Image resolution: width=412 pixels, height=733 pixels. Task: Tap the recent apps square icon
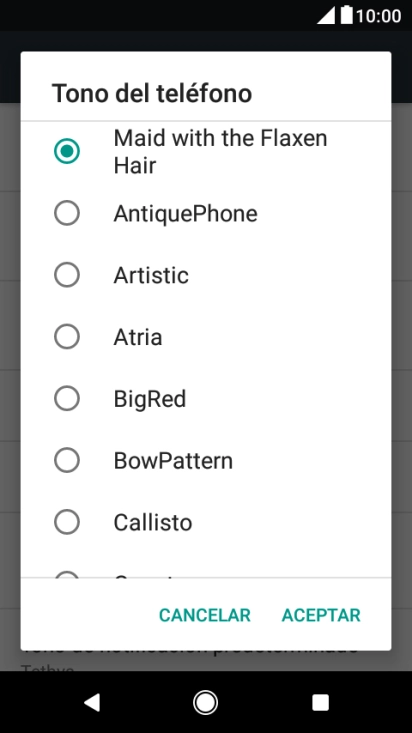click(x=320, y=702)
